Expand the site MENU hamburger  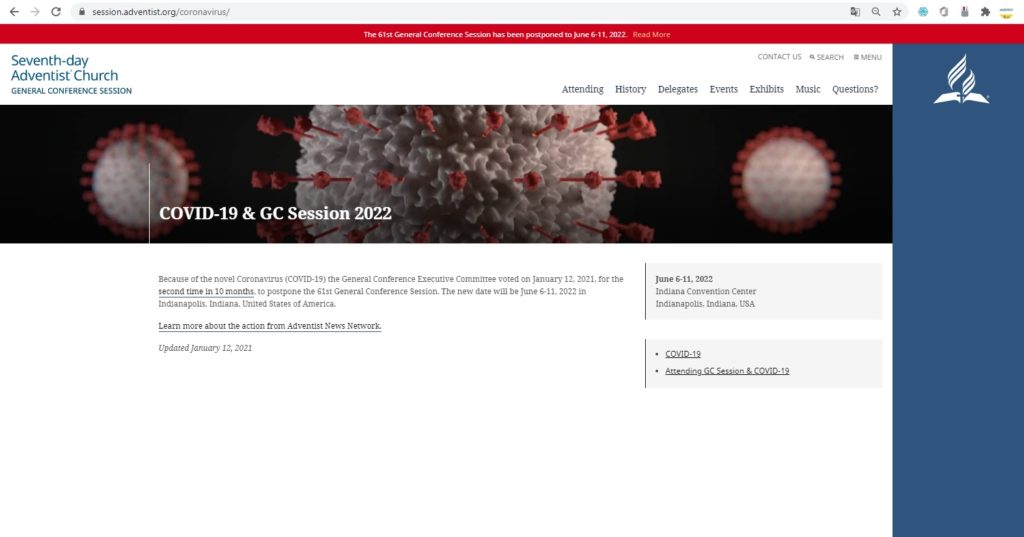point(867,57)
